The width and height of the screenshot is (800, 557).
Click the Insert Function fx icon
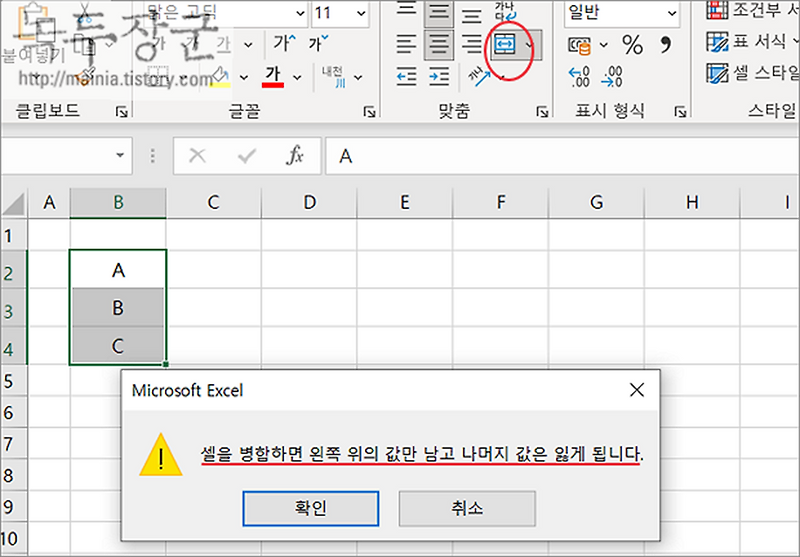click(x=295, y=156)
